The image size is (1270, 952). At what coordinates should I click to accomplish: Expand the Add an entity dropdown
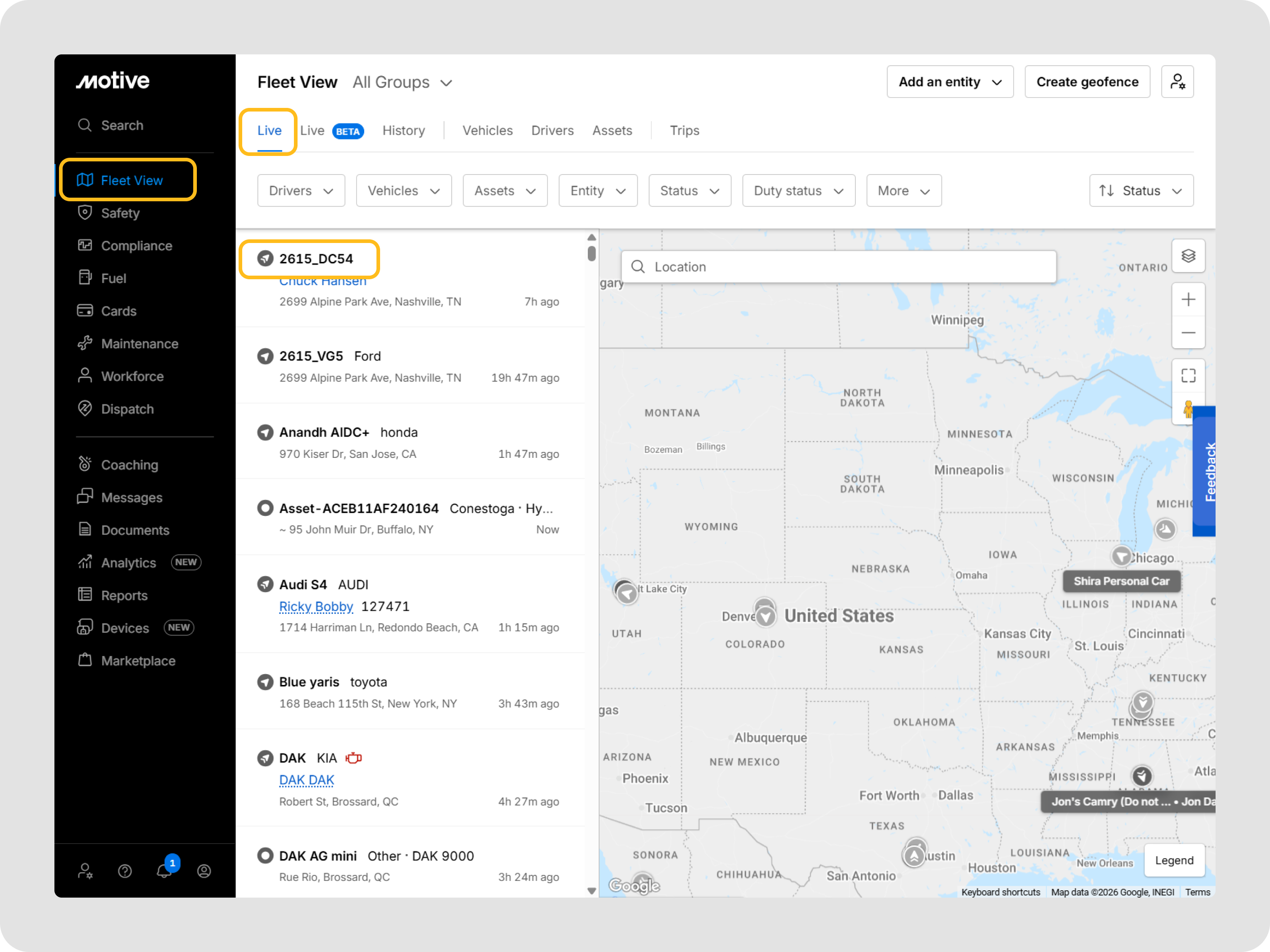click(950, 82)
